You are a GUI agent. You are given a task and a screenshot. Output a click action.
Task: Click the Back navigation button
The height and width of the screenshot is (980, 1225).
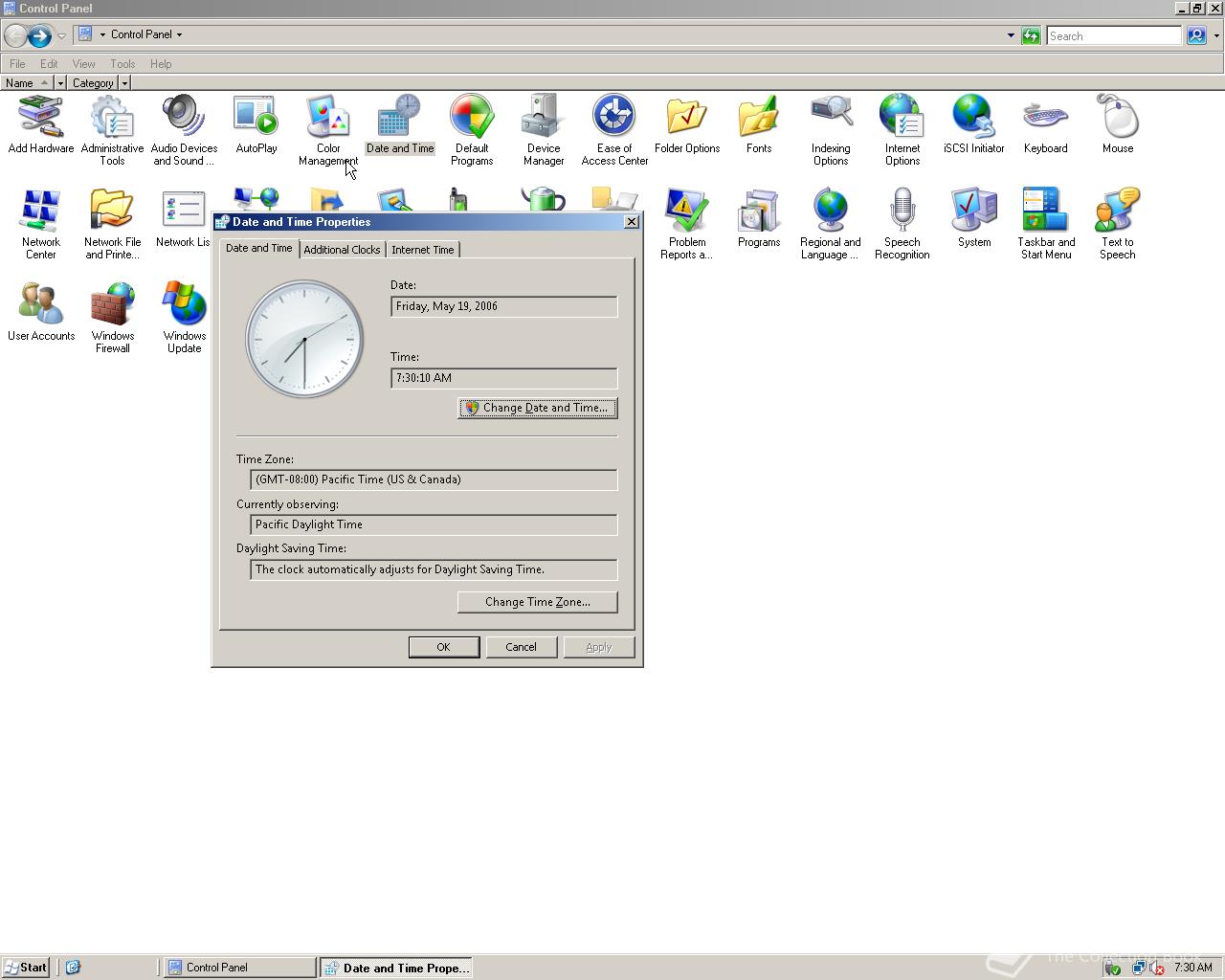click(15, 36)
